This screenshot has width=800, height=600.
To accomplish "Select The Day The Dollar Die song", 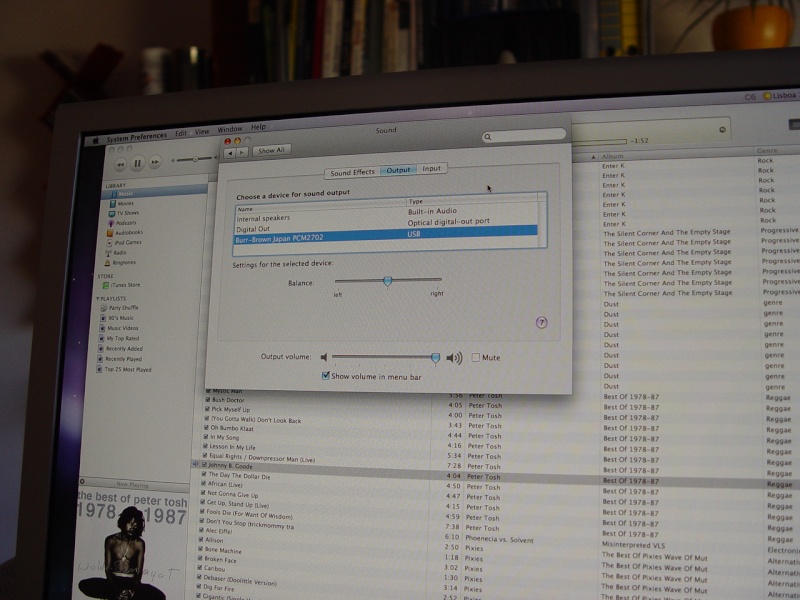I will (239, 475).
